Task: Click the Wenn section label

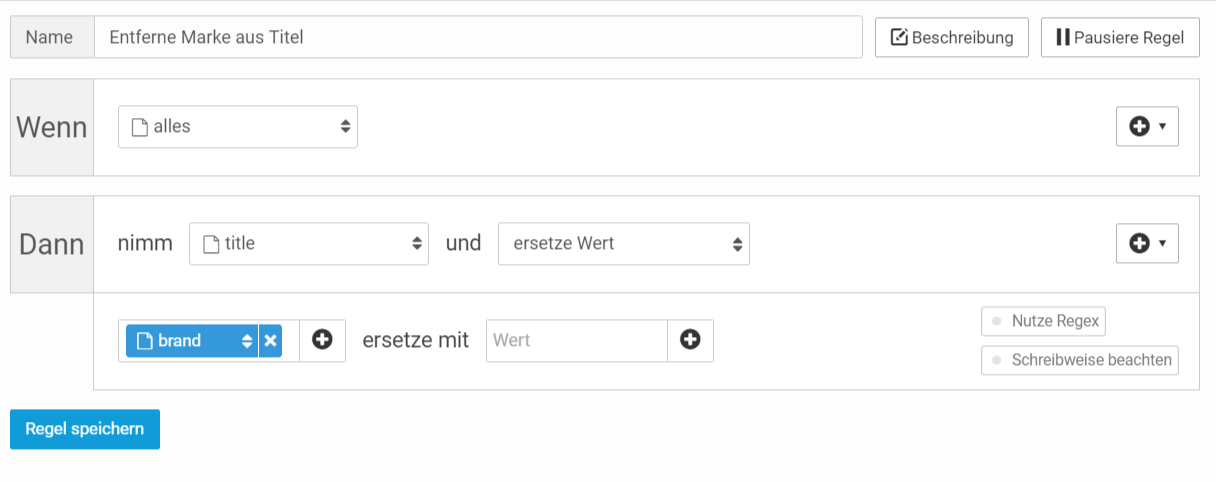Action: click(52, 128)
